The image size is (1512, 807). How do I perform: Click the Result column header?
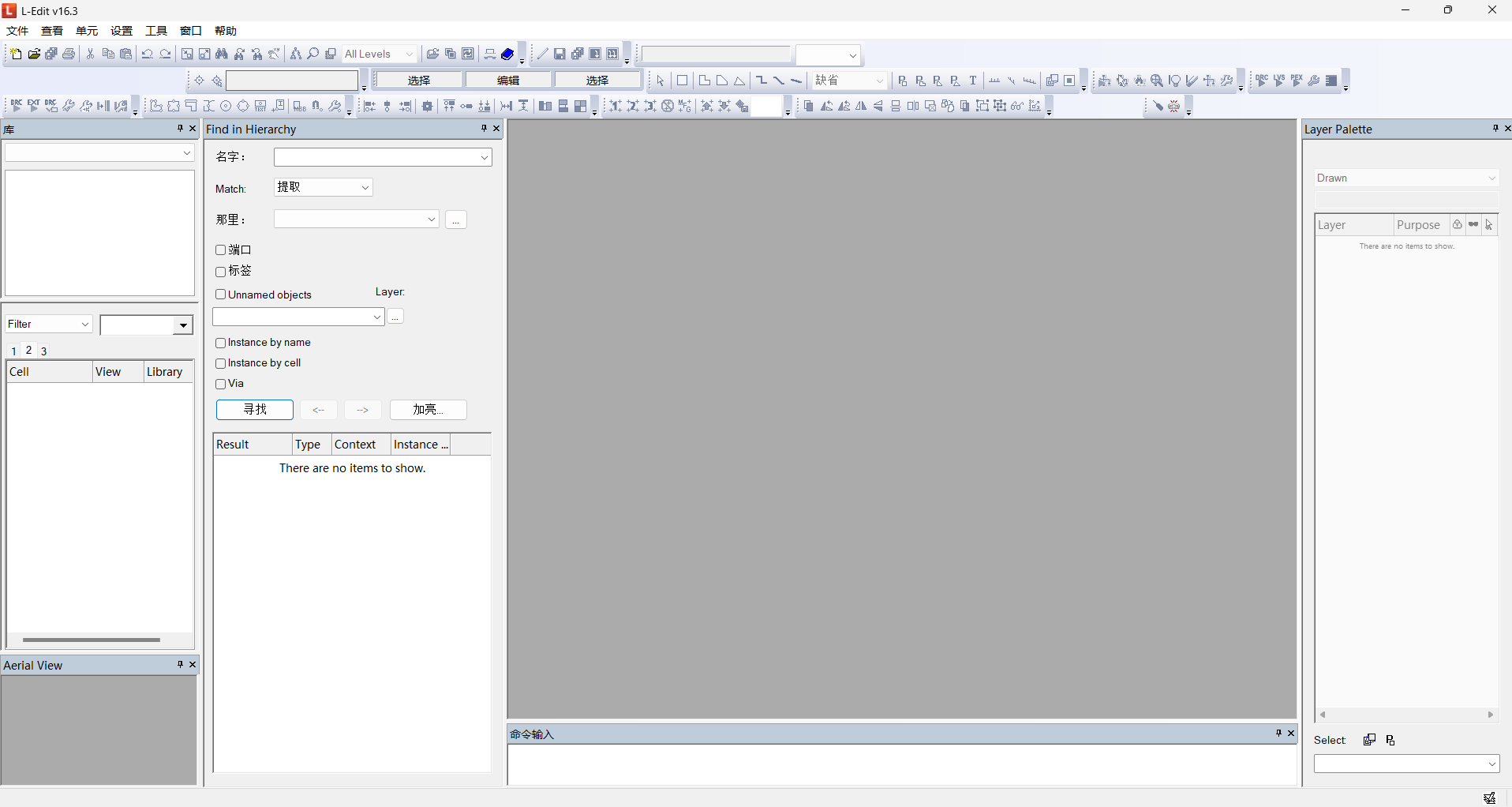point(253,445)
